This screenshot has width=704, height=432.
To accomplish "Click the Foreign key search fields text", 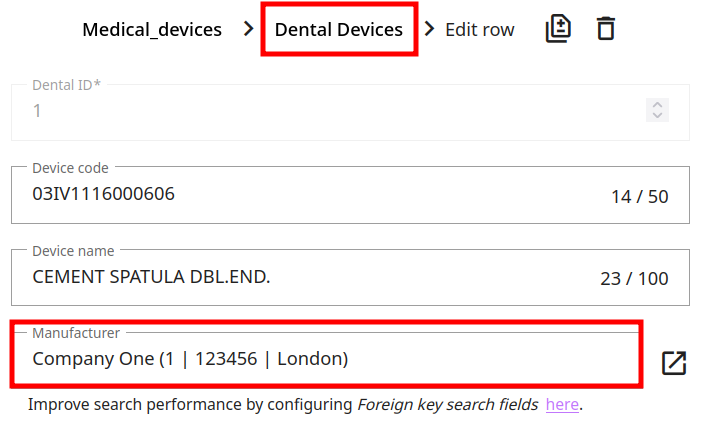I will (x=448, y=404).
